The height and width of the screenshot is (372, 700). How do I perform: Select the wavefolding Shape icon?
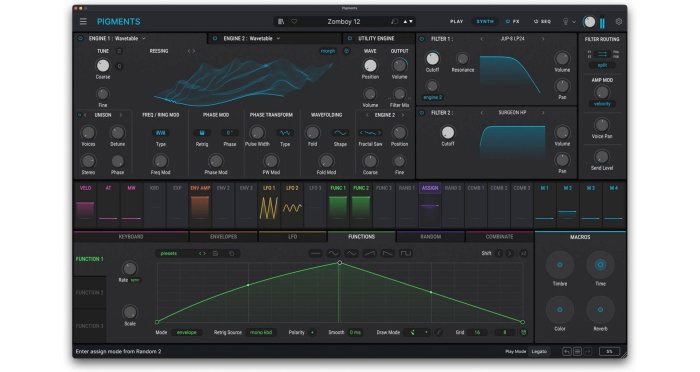coord(340,133)
